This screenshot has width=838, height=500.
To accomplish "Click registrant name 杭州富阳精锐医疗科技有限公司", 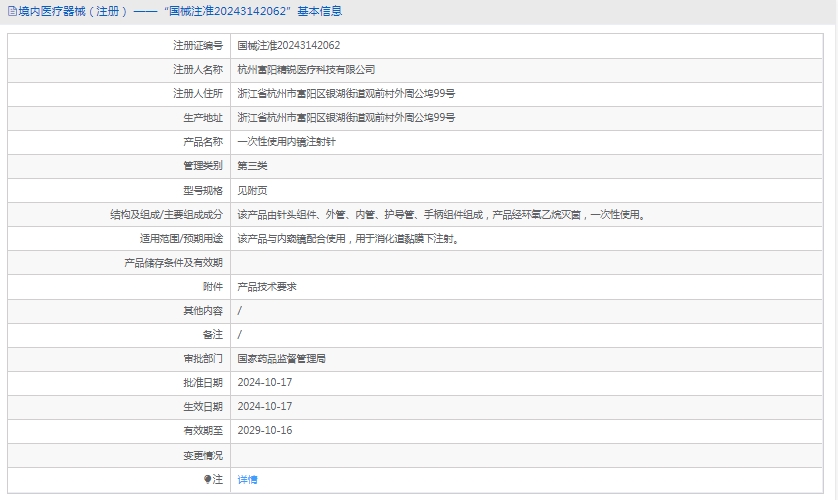I will (306, 70).
